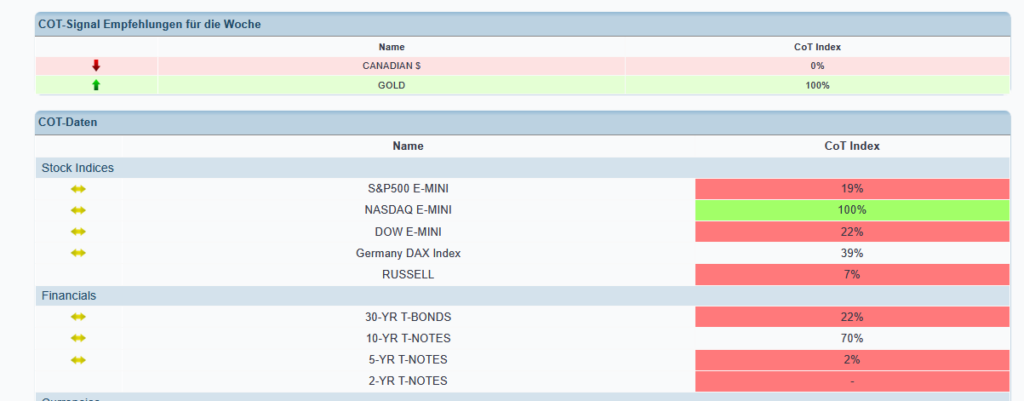Click the 2-YR T-NOTES row name
Screen dimensions: 1024x401
pos(408,381)
